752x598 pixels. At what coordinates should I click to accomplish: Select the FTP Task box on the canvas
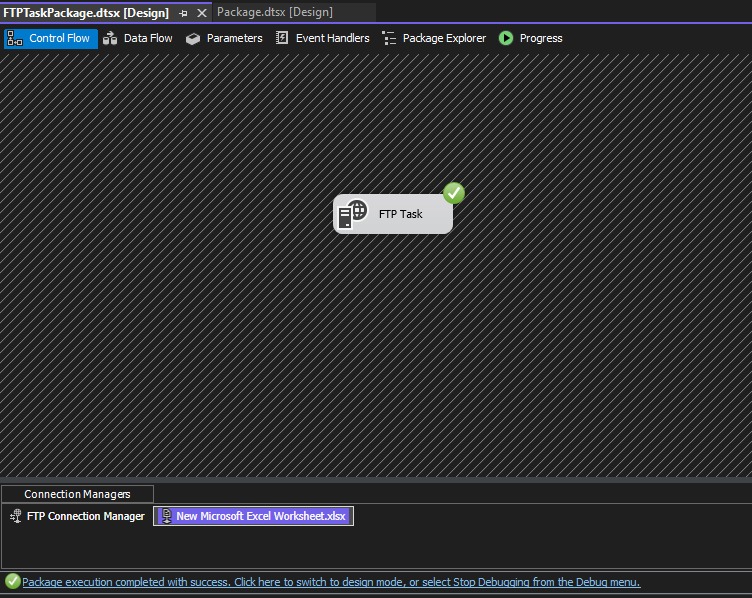(393, 214)
